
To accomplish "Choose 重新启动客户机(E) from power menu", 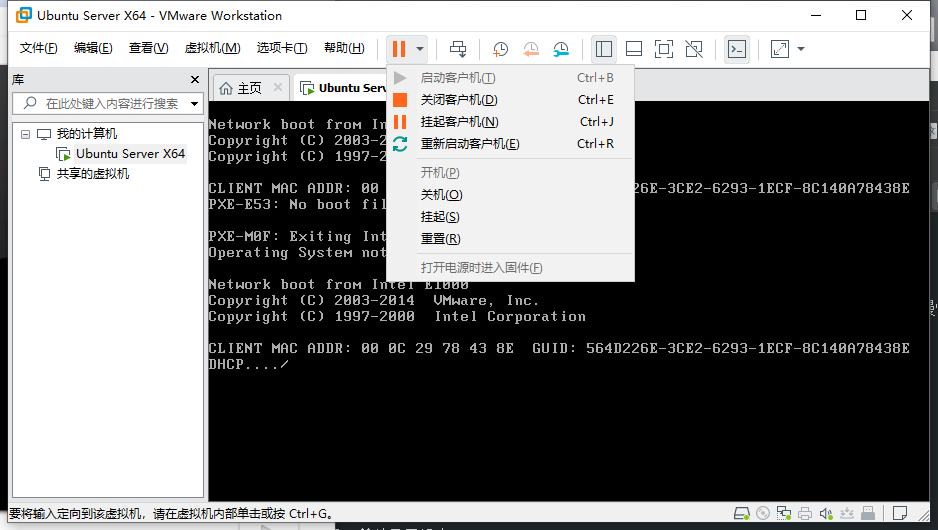I will click(x=510, y=144).
